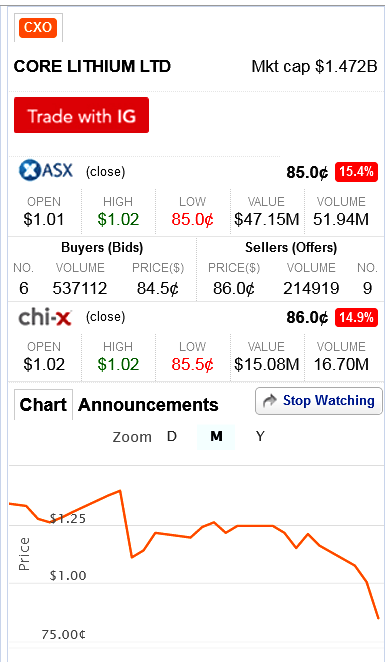Viewport: 391px width, 662px height.
Task: Click the Trade with IG button
Action: pos(81,115)
